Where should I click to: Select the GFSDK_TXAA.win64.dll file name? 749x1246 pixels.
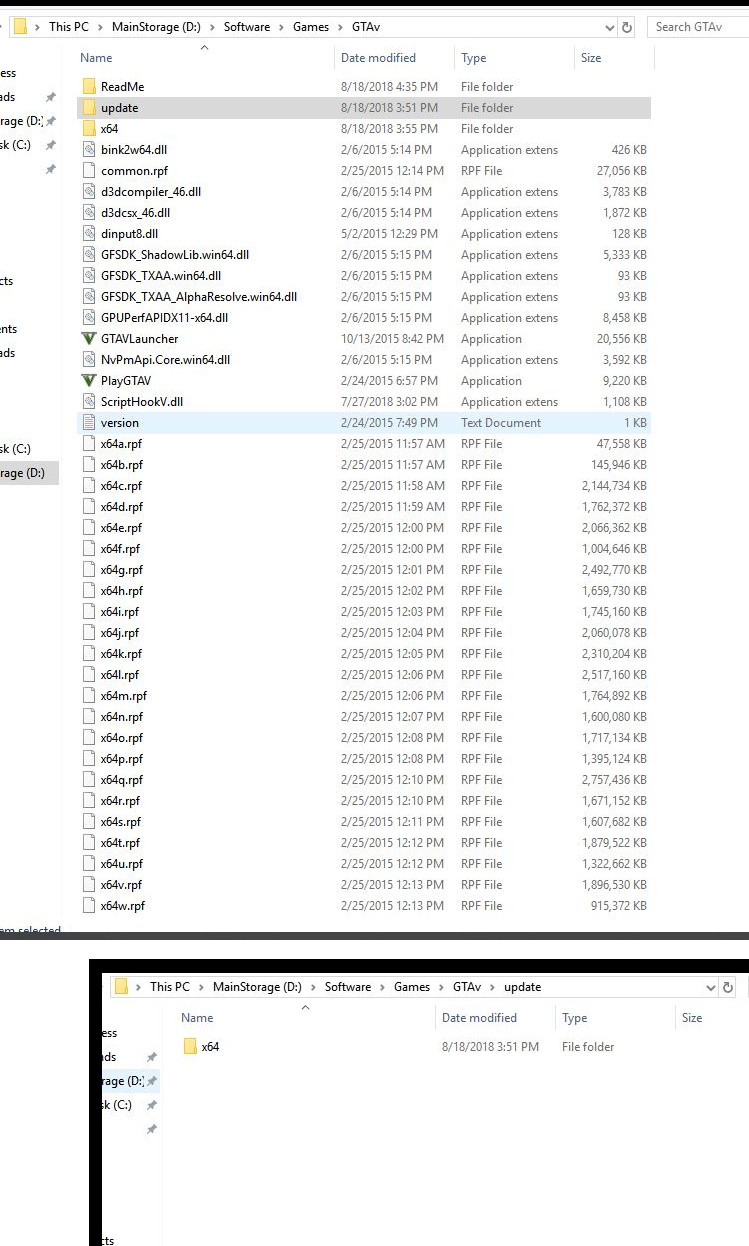coord(161,276)
